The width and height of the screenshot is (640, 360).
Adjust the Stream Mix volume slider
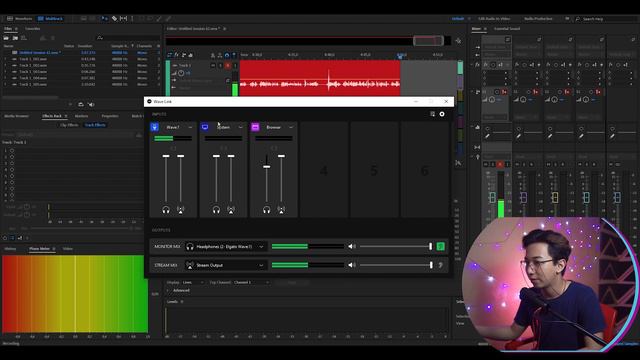pyautogui.click(x=396, y=265)
